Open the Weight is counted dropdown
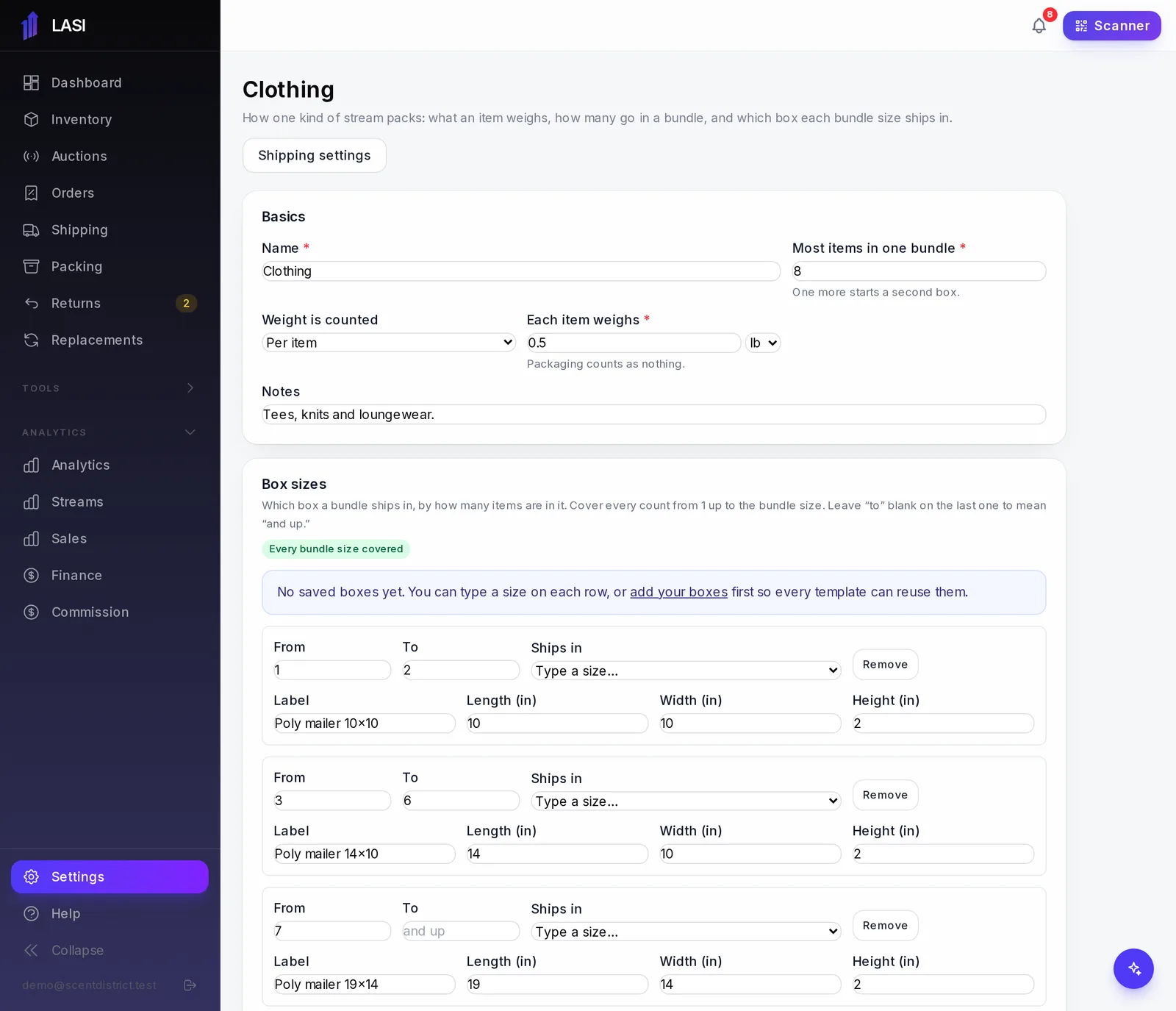Image resolution: width=1176 pixels, height=1011 pixels. coord(389,343)
